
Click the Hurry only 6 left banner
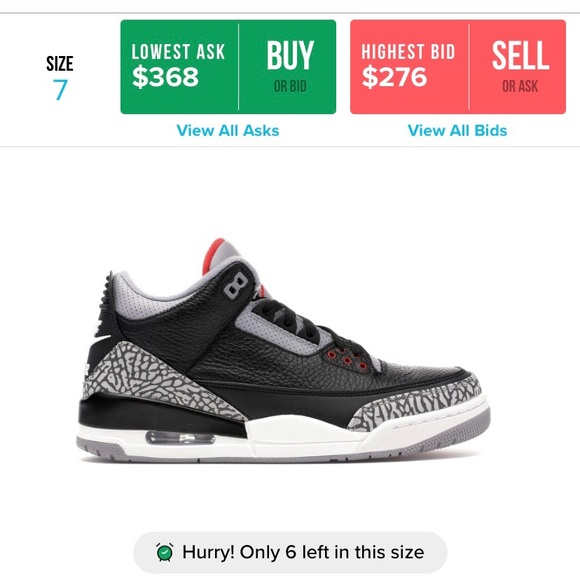tap(290, 552)
